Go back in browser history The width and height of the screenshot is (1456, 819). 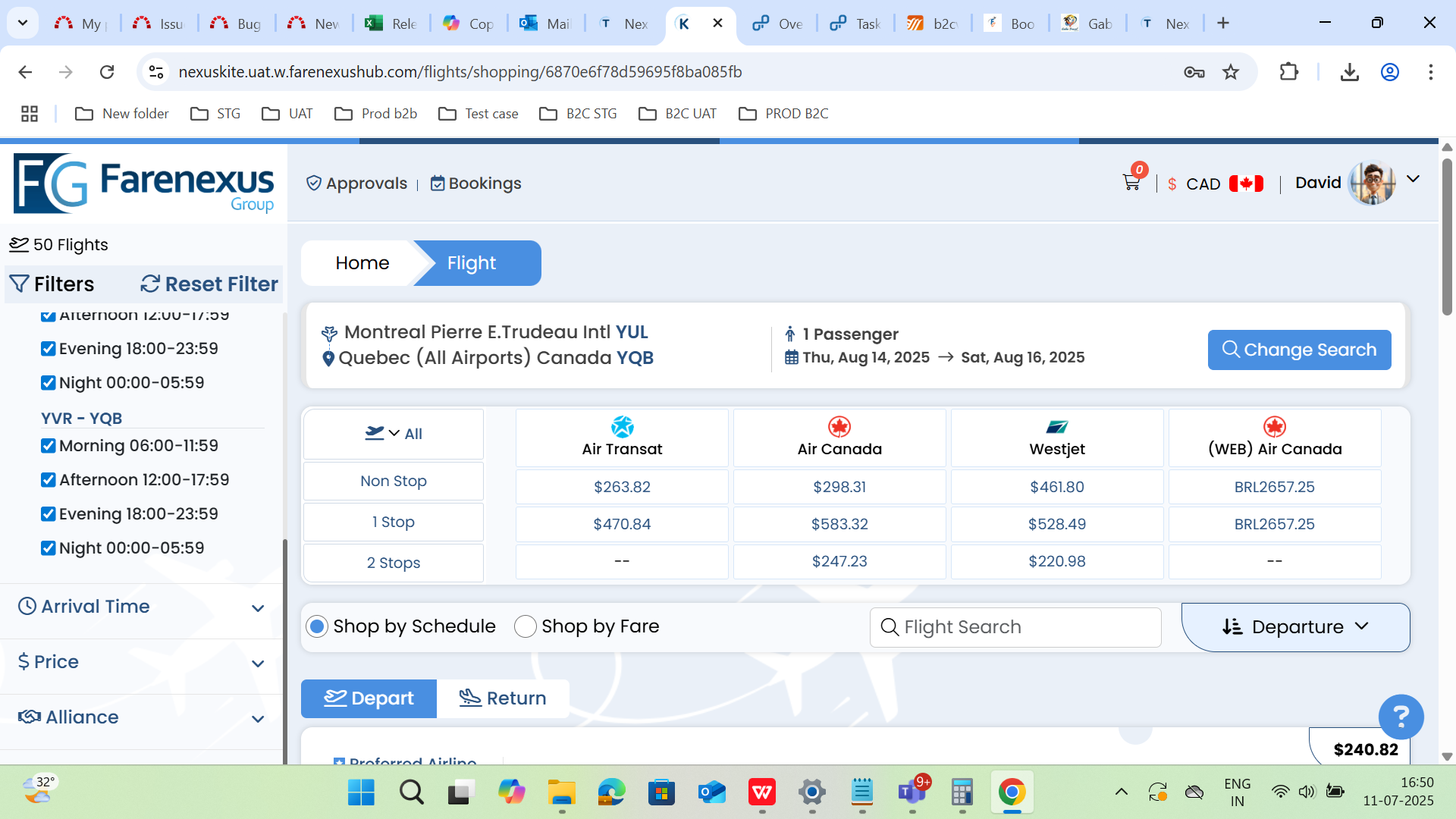[25, 72]
